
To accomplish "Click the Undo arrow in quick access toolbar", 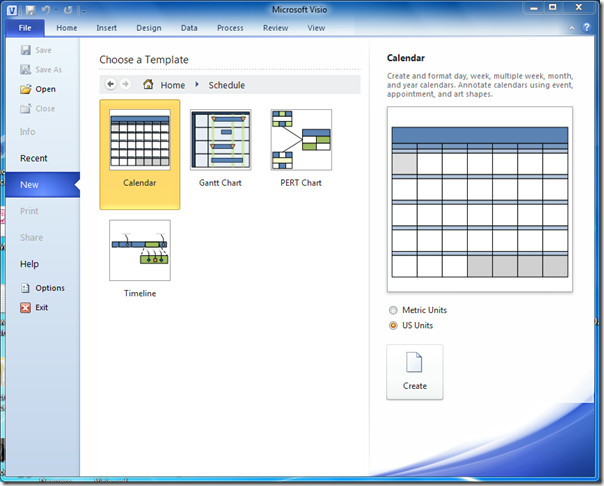I will click(x=45, y=10).
